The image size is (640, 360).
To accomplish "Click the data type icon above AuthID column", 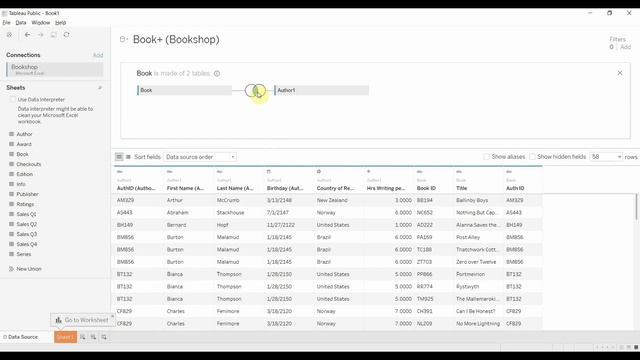I will pos(120,172).
